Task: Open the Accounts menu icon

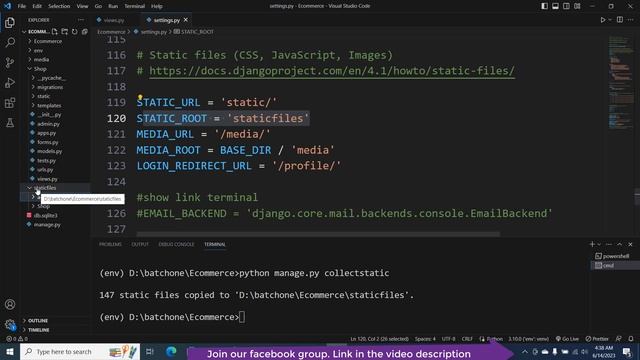Action: click(x=10, y=304)
